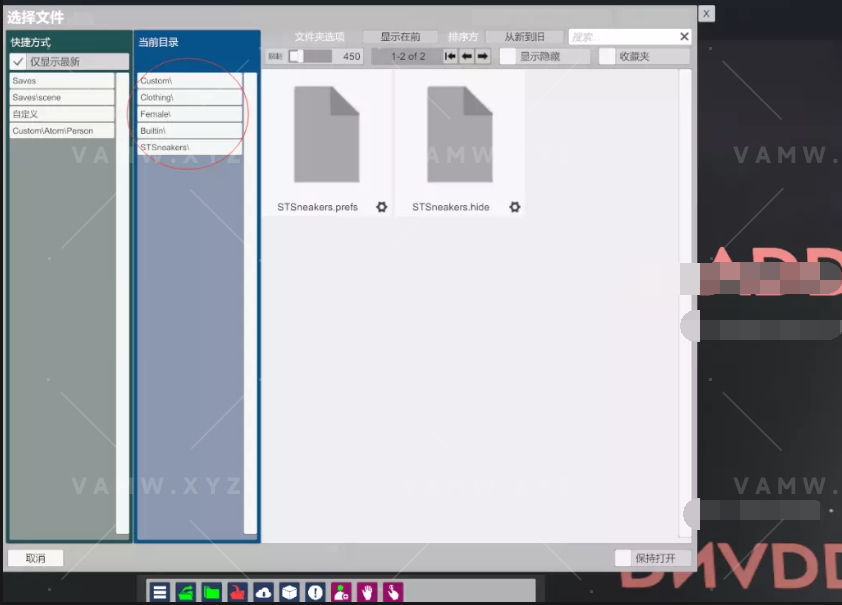Enable the 保持打开 checkbox
This screenshot has height=605, width=842.
[623, 558]
